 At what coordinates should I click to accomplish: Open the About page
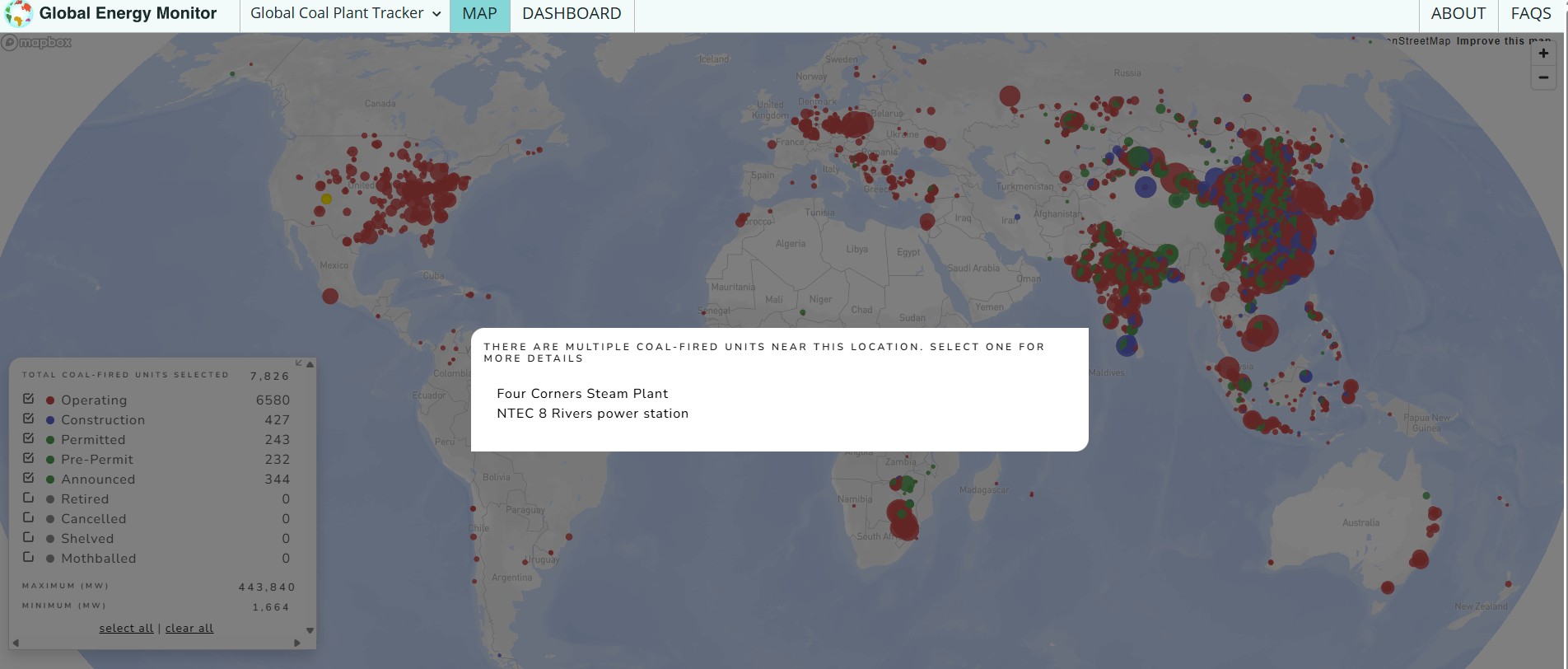click(1458, 14)
